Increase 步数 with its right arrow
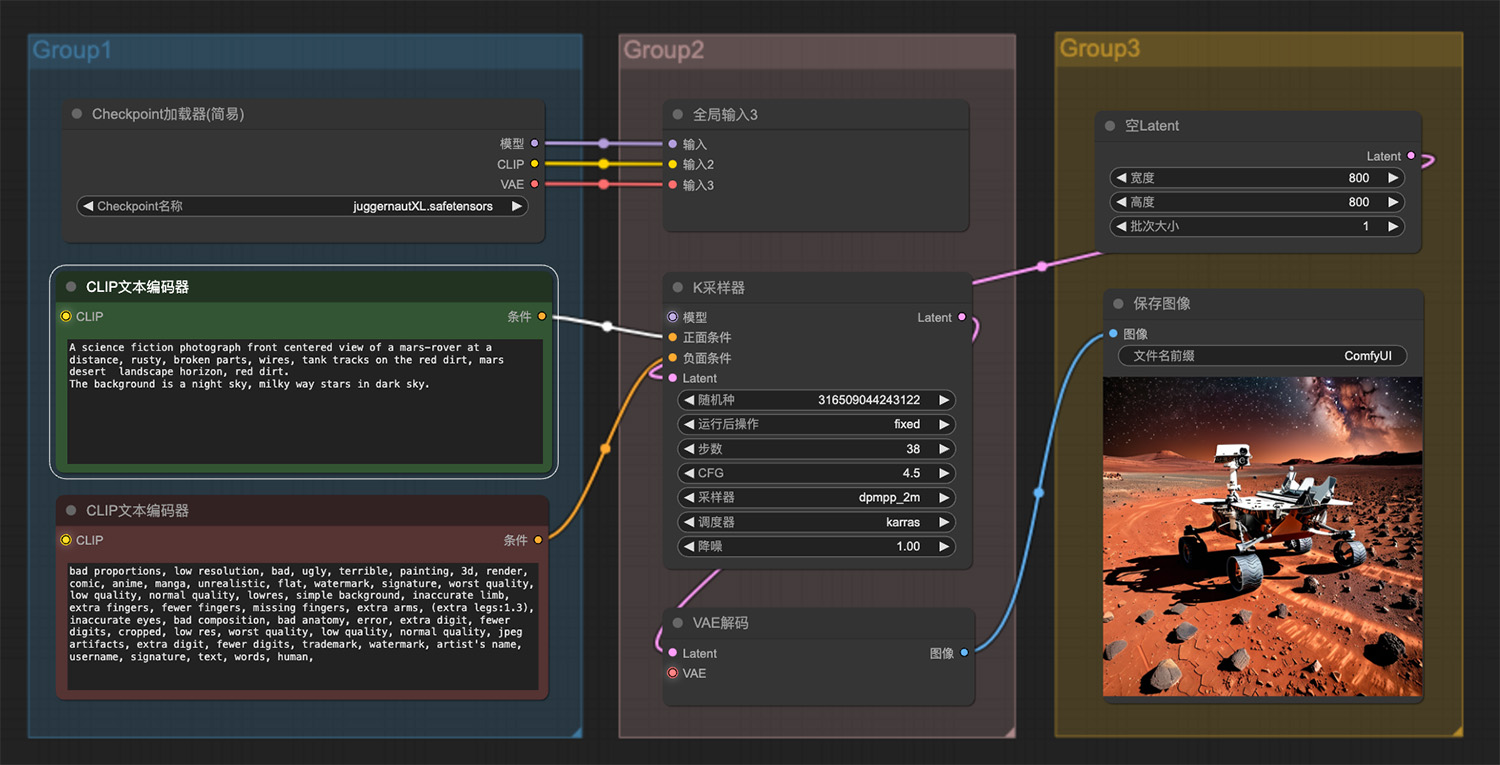Viewport: 1500px width, 765px height. point(943,449)
